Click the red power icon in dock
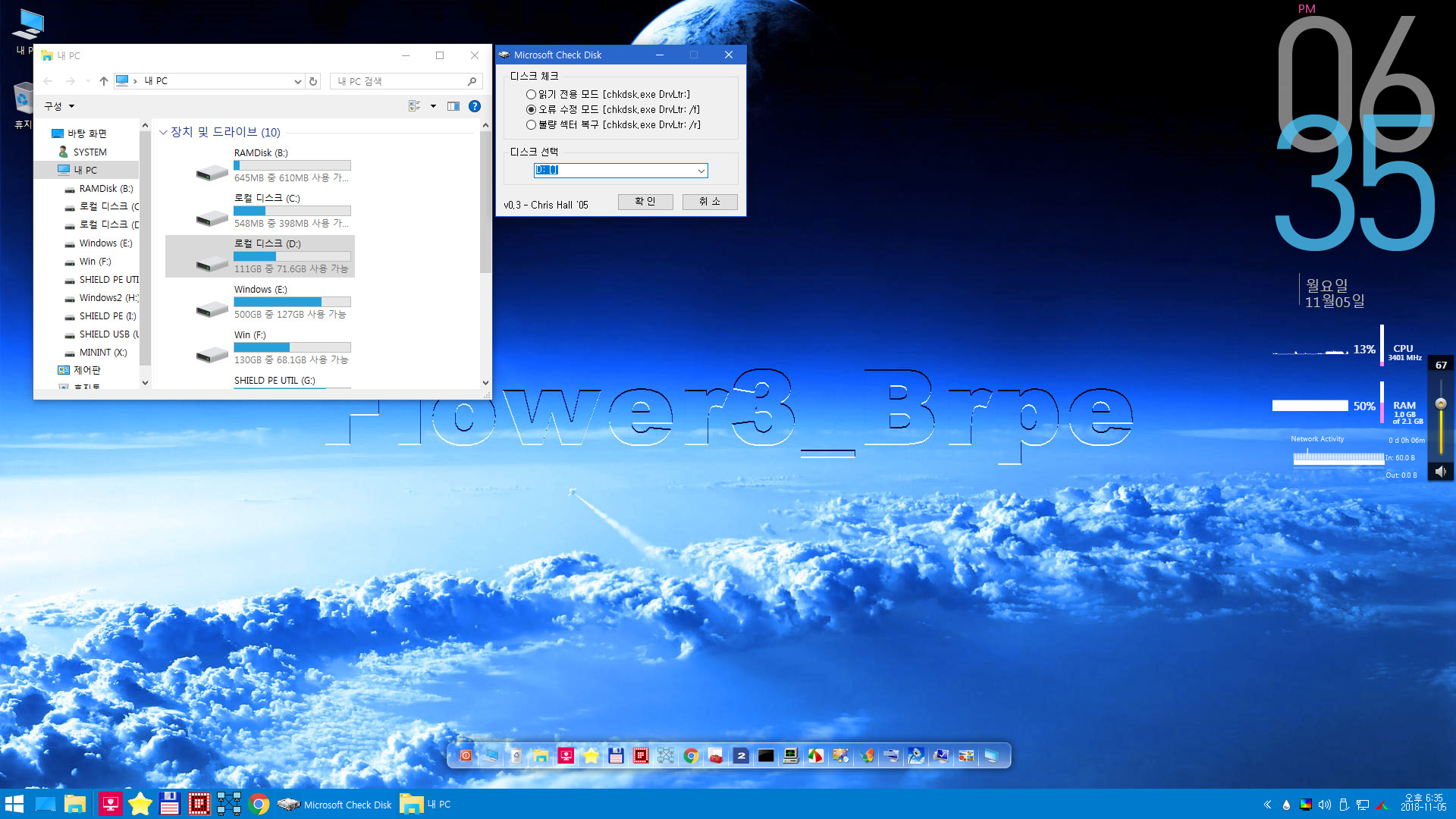The image size is (1456, 819). [466, 756]
